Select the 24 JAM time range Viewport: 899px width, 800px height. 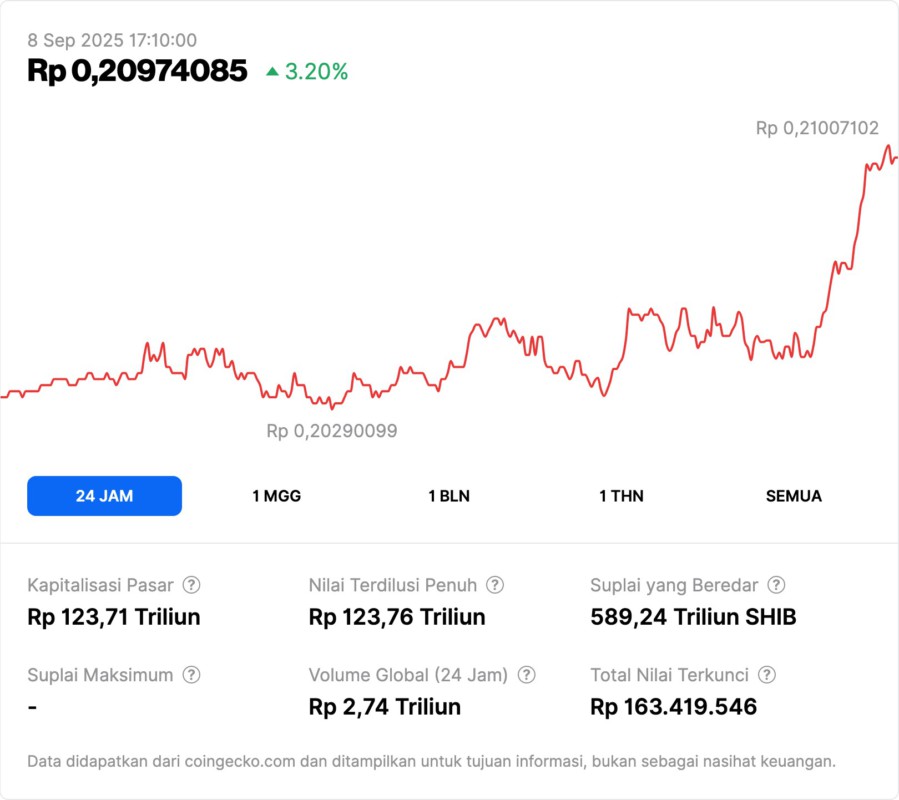click(104, 496)
